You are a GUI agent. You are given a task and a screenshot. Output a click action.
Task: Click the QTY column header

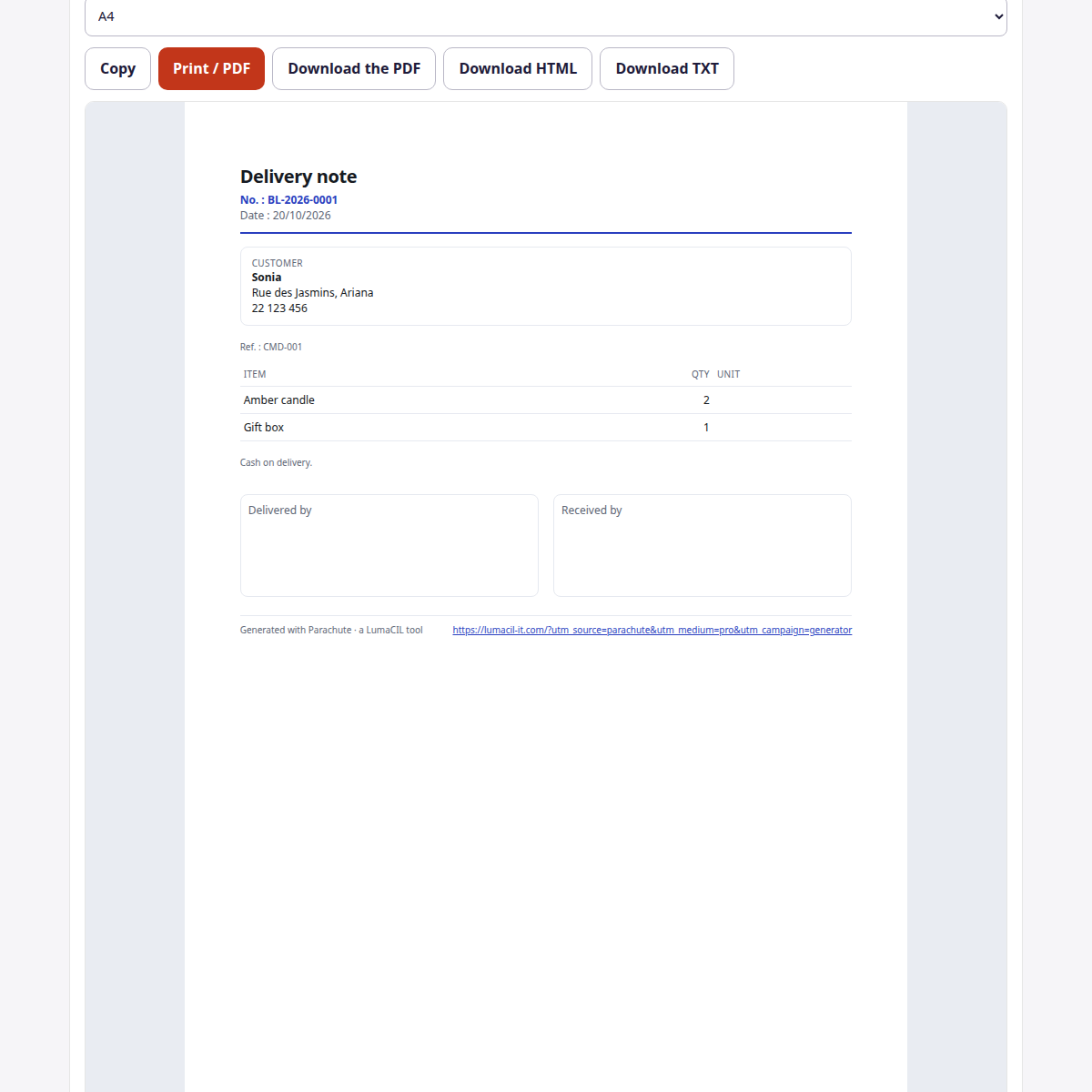(x=700, y=374)
